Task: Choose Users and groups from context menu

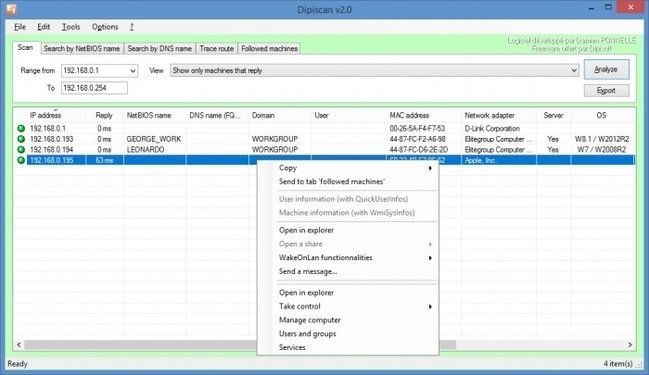Action: pyautogui.click(x=348, y=334)
